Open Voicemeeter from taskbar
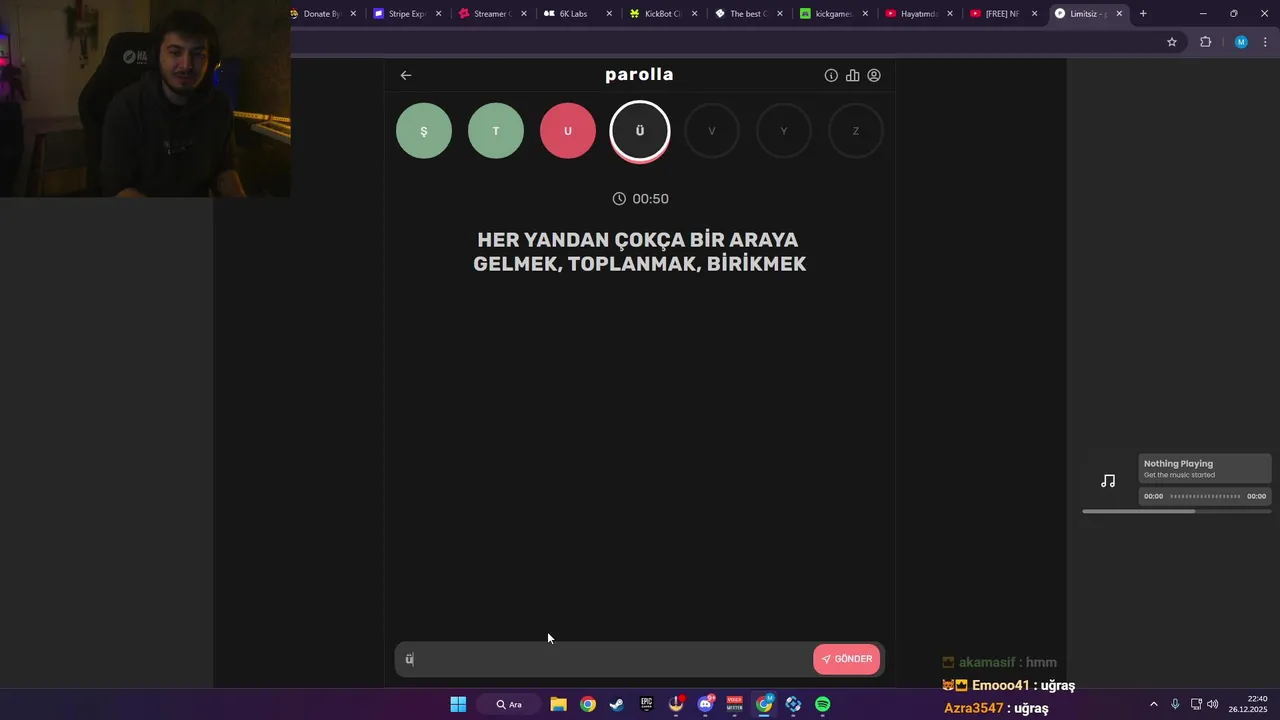The width and height of the screenshot is (1280, 720). point(735,704)
